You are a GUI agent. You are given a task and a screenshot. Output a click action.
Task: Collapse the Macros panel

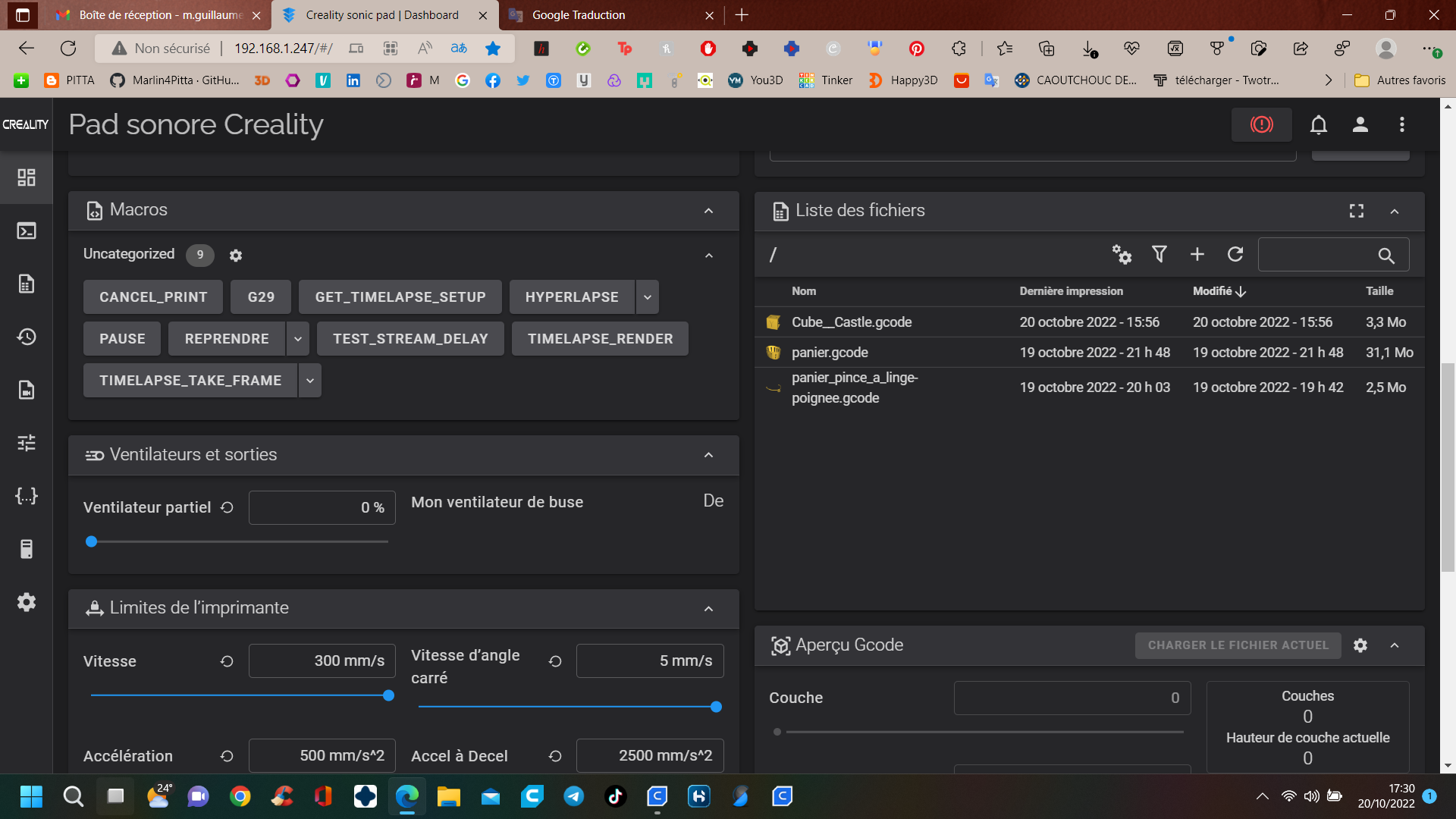[x=708, y=211]
